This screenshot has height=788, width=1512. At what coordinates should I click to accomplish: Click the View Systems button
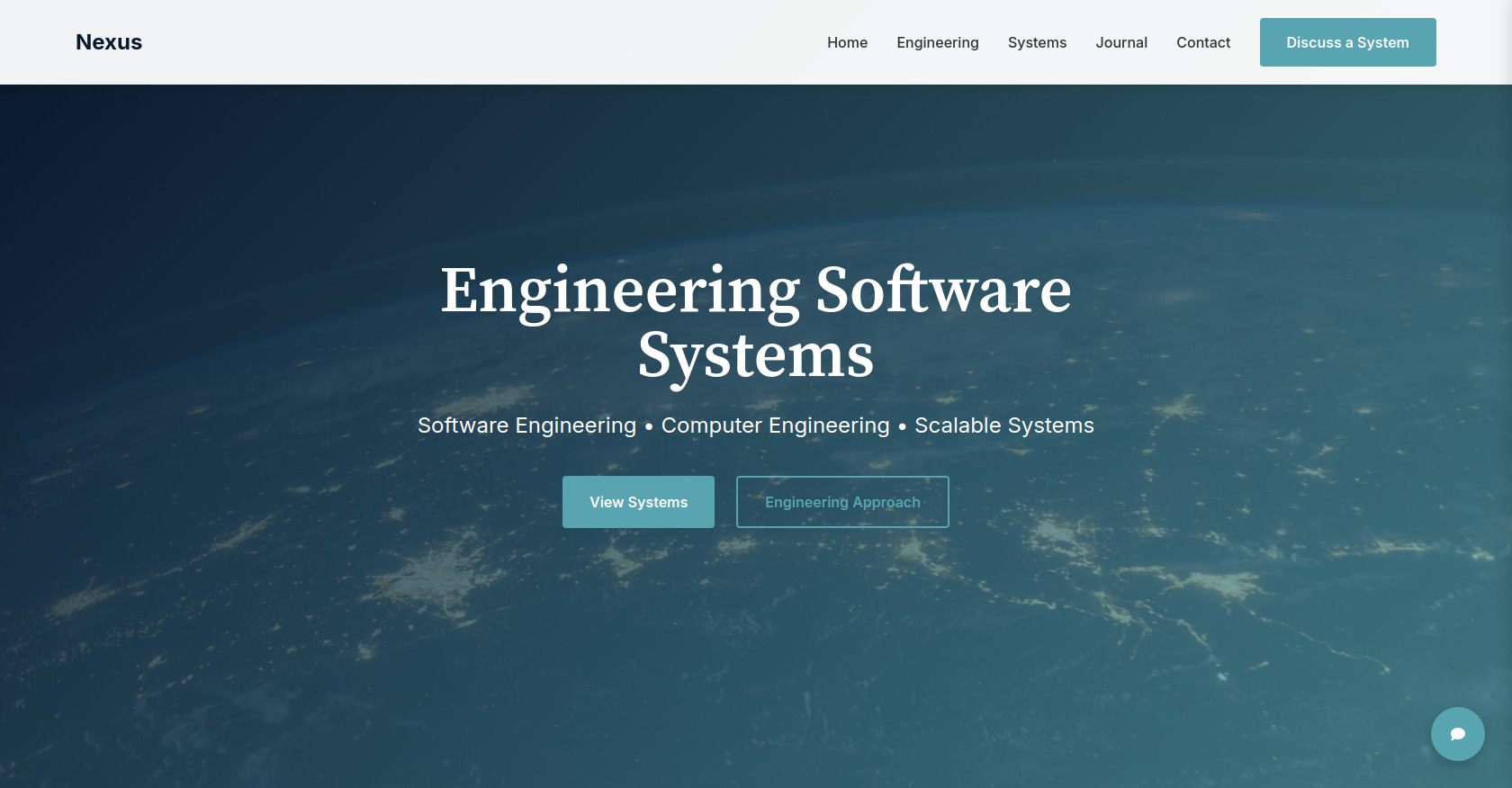tap(638, 502)
